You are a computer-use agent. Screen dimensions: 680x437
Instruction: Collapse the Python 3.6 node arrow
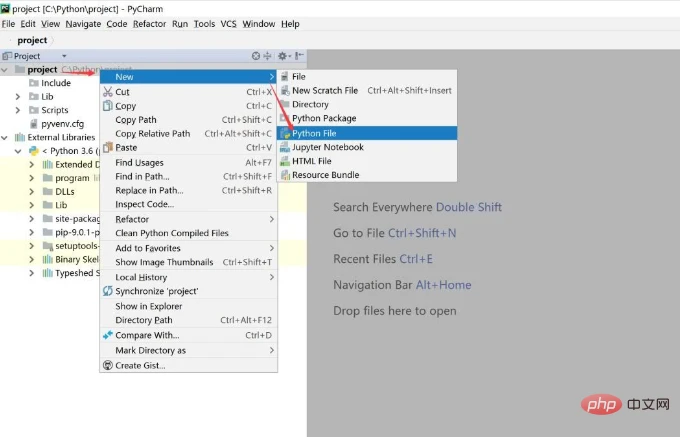(x=18, y=151)
